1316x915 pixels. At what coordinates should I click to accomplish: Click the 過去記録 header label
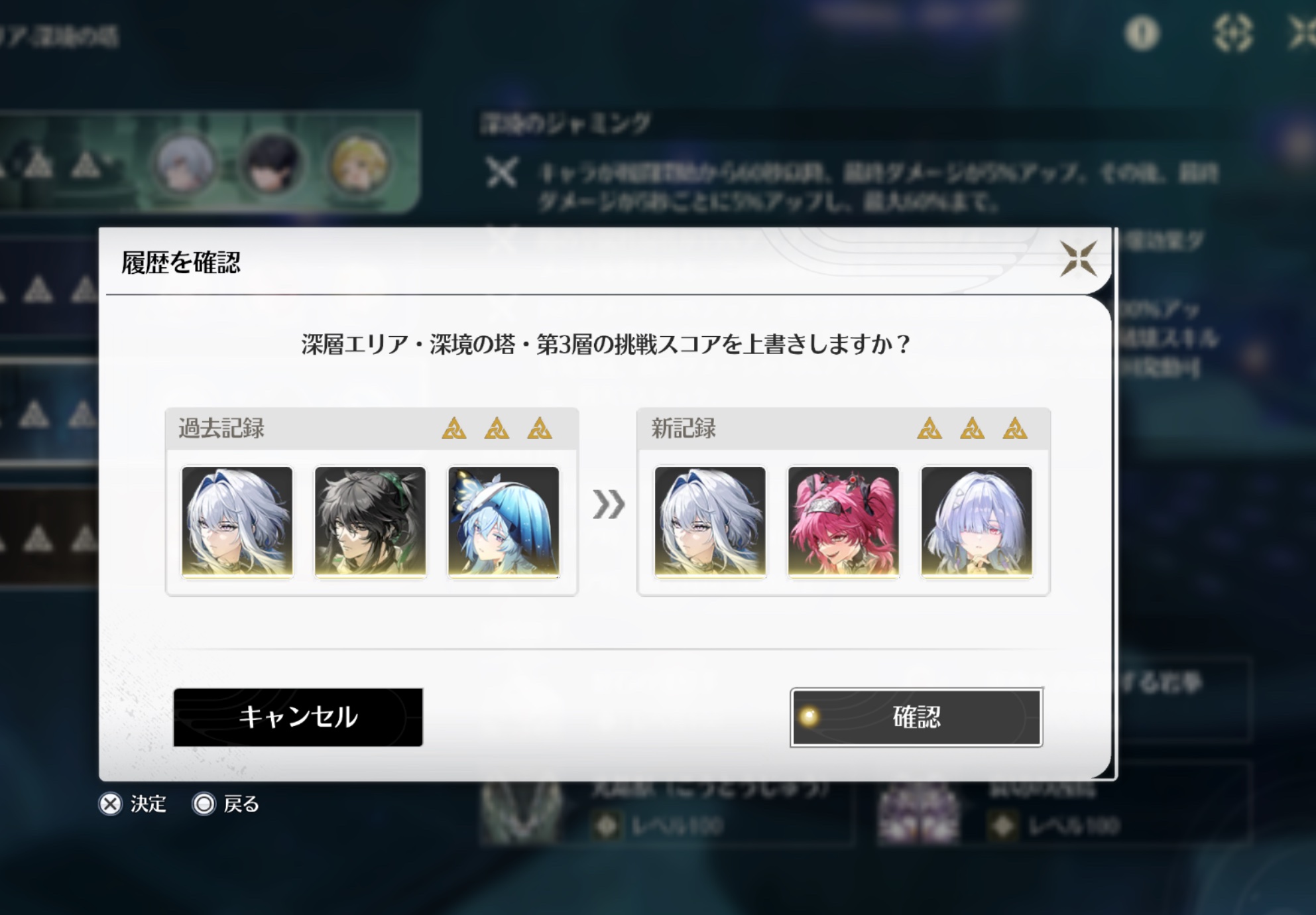coord(221,428)
